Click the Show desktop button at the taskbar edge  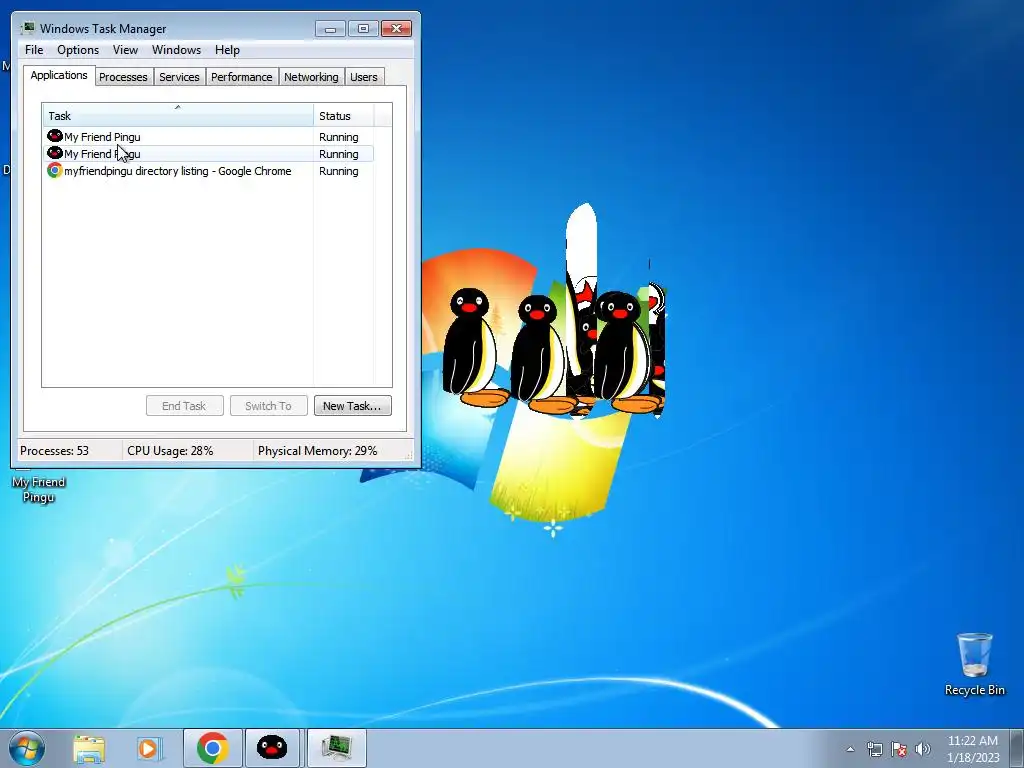(1017, 748)
